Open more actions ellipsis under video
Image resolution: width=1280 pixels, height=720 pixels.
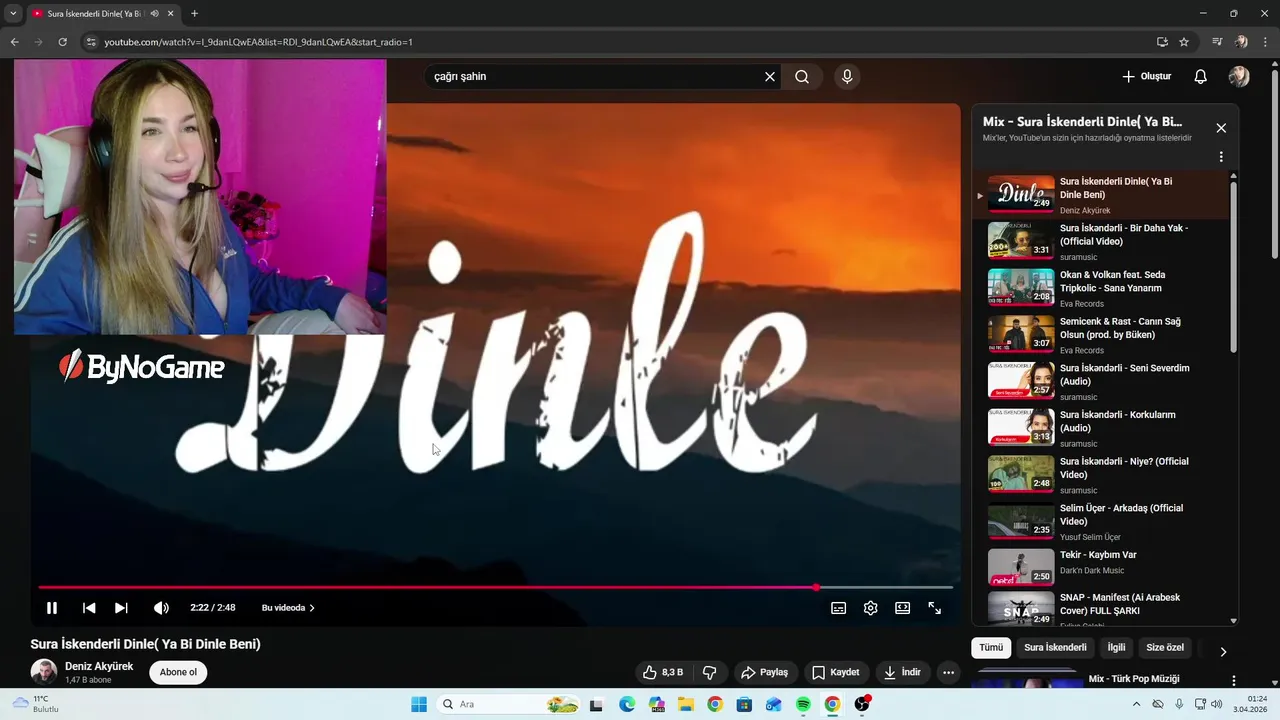point(949,673)
